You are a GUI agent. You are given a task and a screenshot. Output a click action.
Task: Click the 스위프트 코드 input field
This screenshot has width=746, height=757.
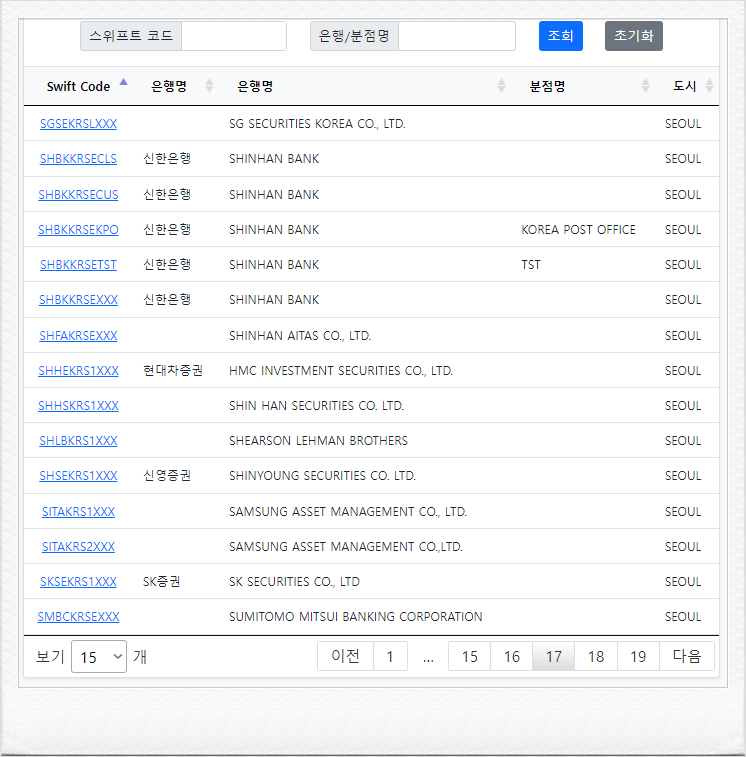[x=234, y=36]
